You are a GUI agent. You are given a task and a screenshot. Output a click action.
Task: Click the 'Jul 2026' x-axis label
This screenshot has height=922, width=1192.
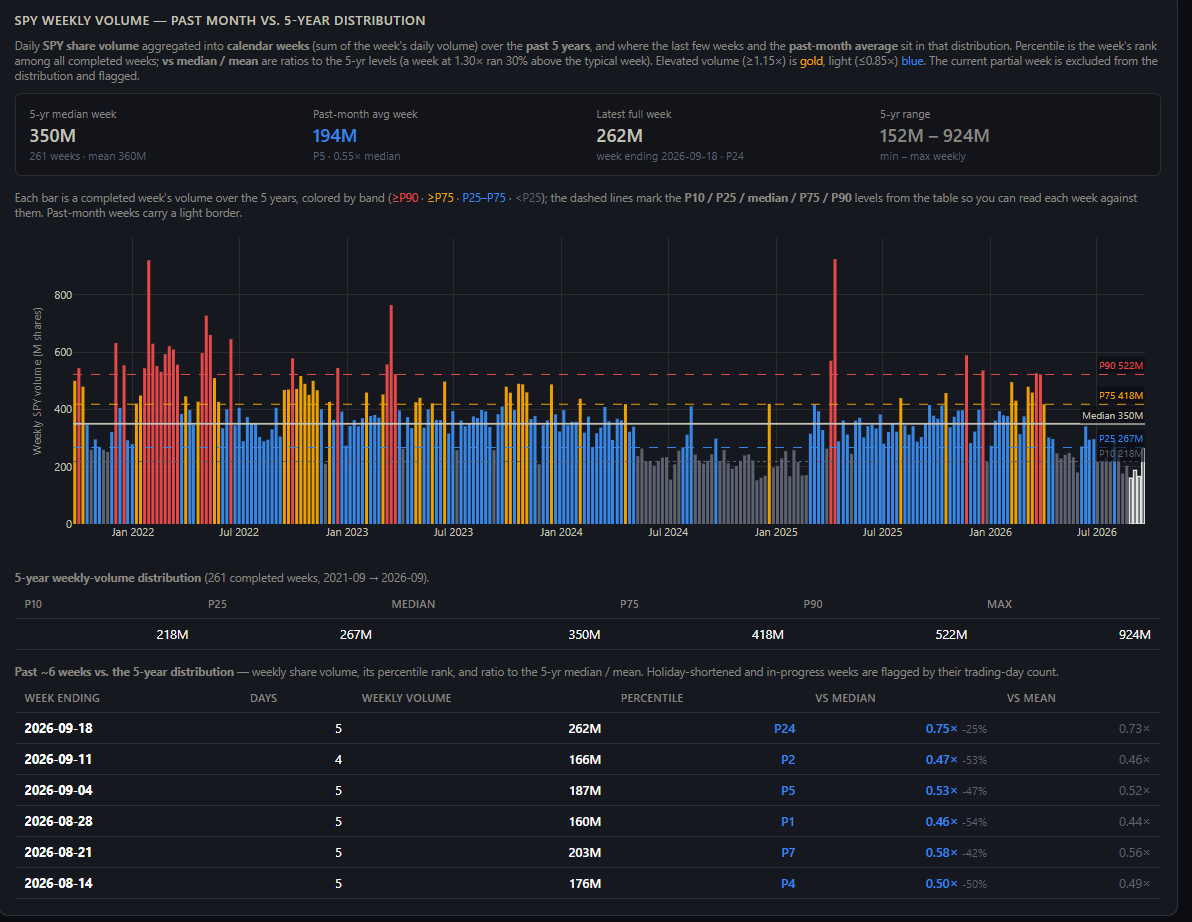click(x=1096, y=532)
